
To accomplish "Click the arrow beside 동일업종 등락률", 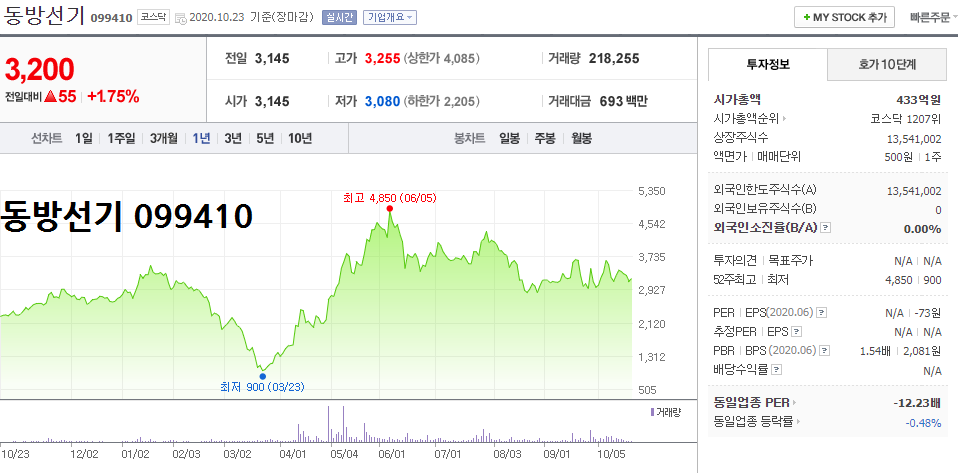I will click(798, 422).
